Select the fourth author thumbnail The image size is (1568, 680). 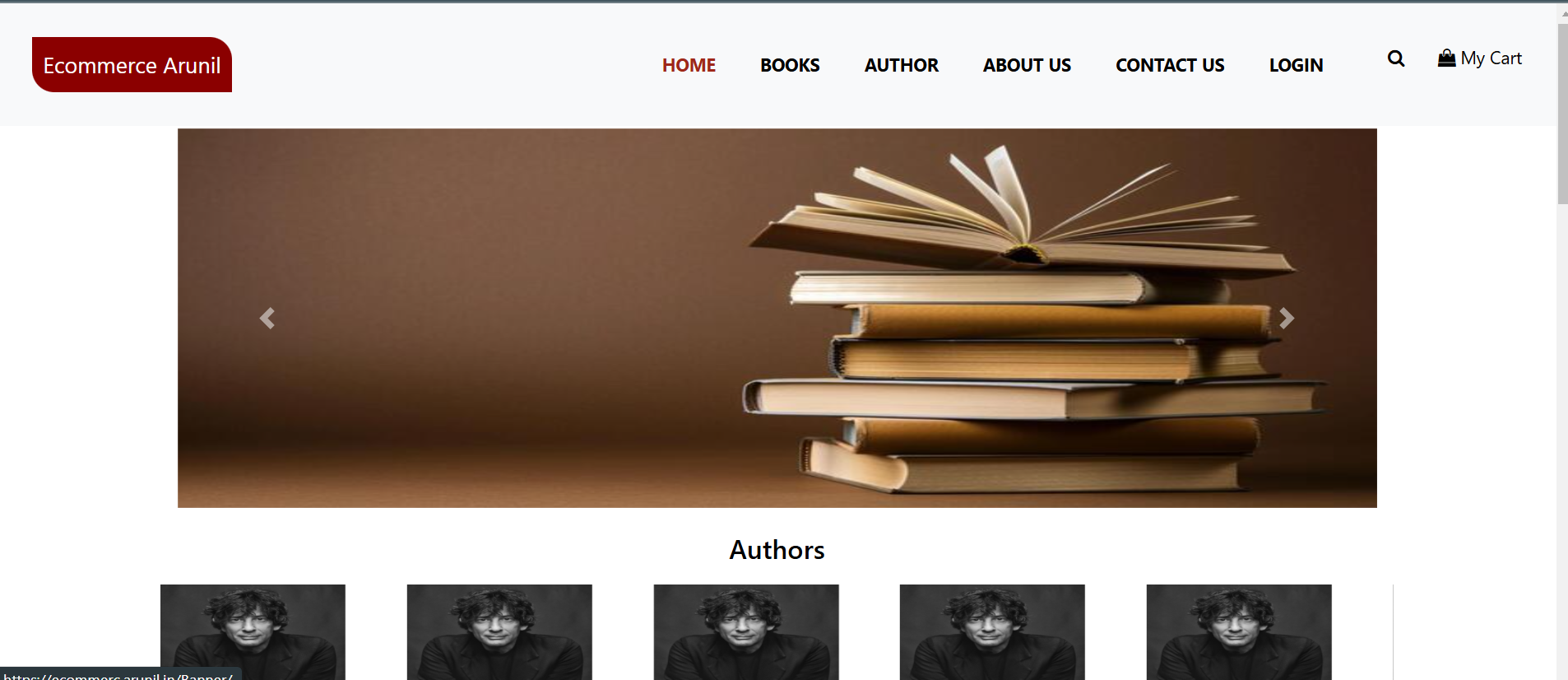pos(992,632)
